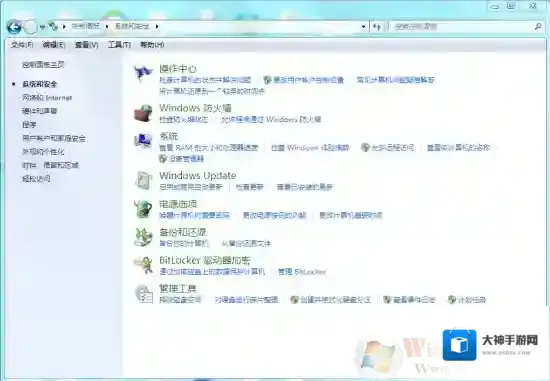Open the 系统 computer icon
This screenshot has width=550, height=381.
coord(143,140)
